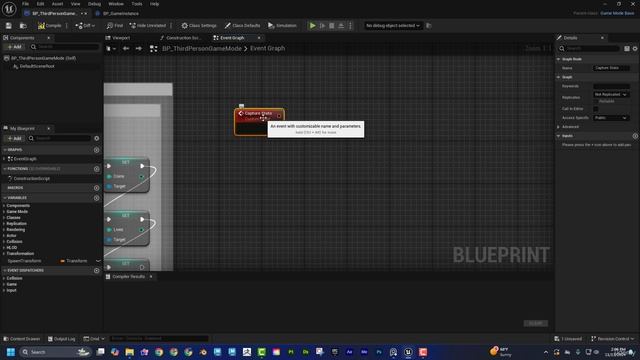
Task: Add a new variable with plus icon
Action: 97,198
